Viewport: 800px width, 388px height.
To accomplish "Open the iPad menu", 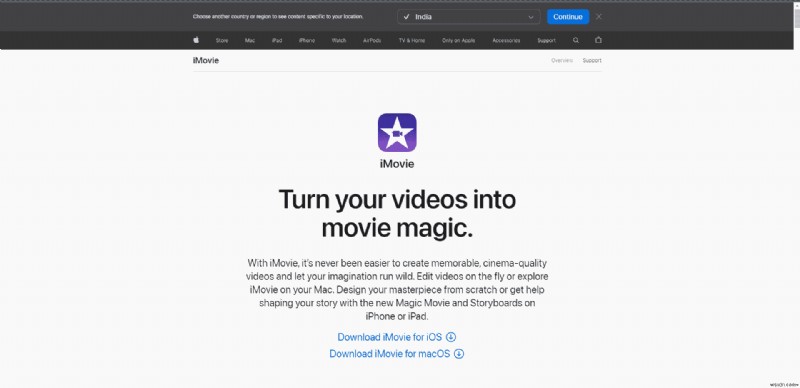I will [x=277, y=40].
